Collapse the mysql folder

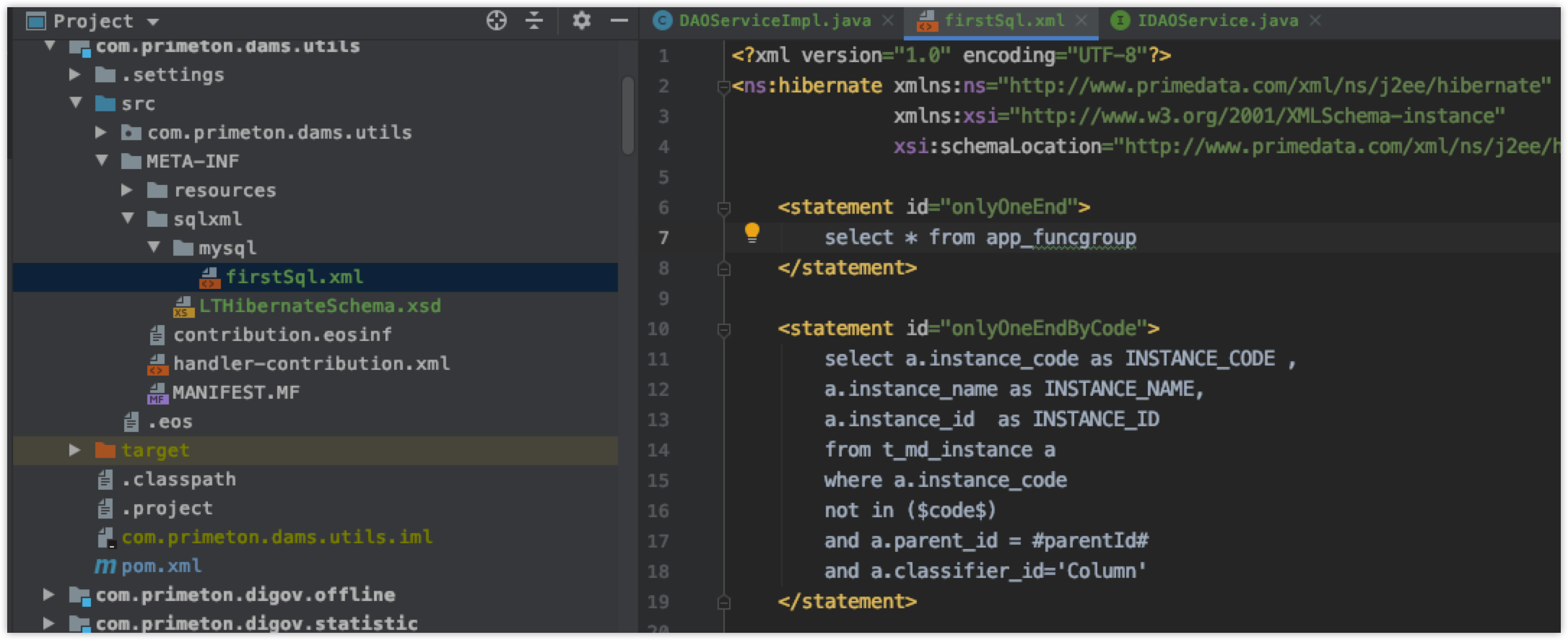(x=154, y=248)
